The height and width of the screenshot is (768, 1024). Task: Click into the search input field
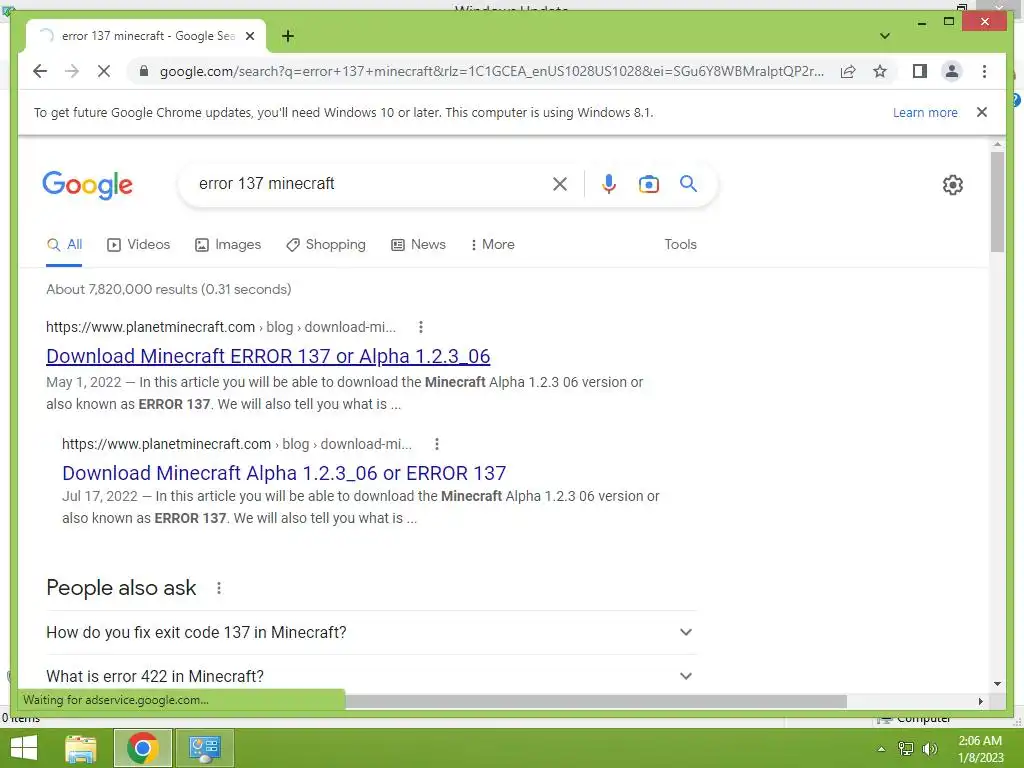370,184
